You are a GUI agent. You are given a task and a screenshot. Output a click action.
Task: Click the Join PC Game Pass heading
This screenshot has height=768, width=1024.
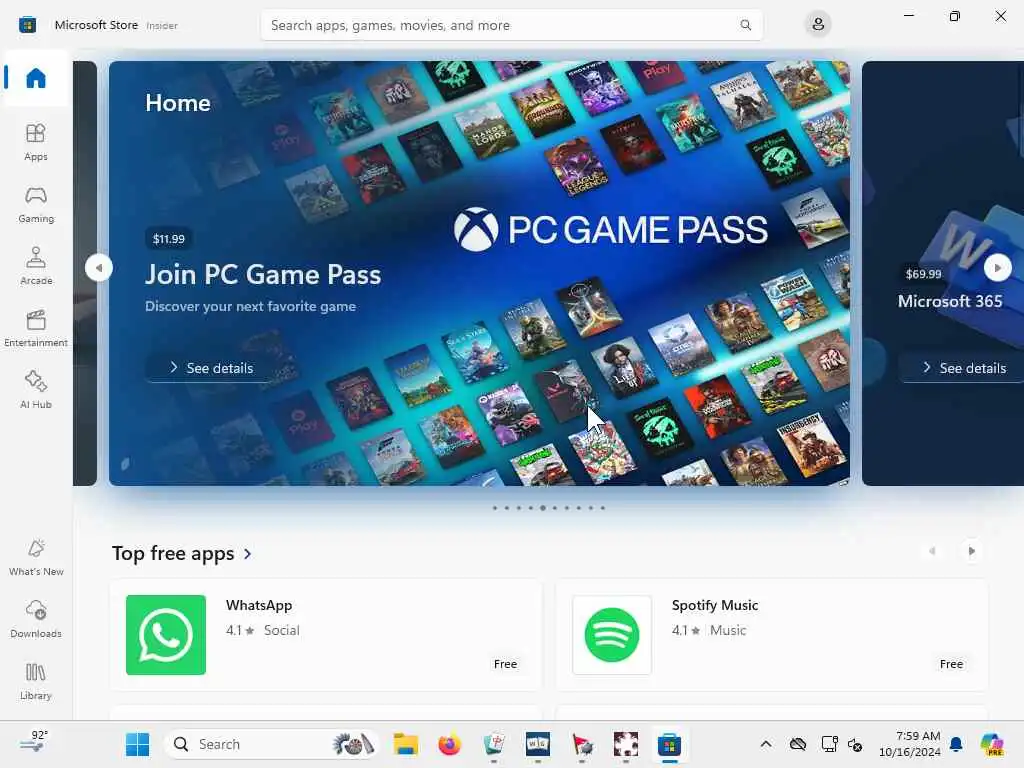coord(263,275)
